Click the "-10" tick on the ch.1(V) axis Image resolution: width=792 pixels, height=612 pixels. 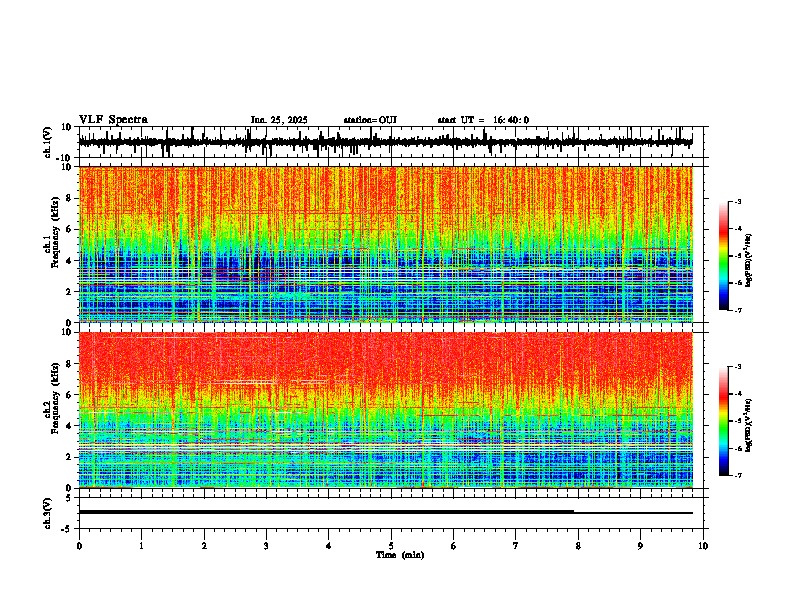[65, 158]
